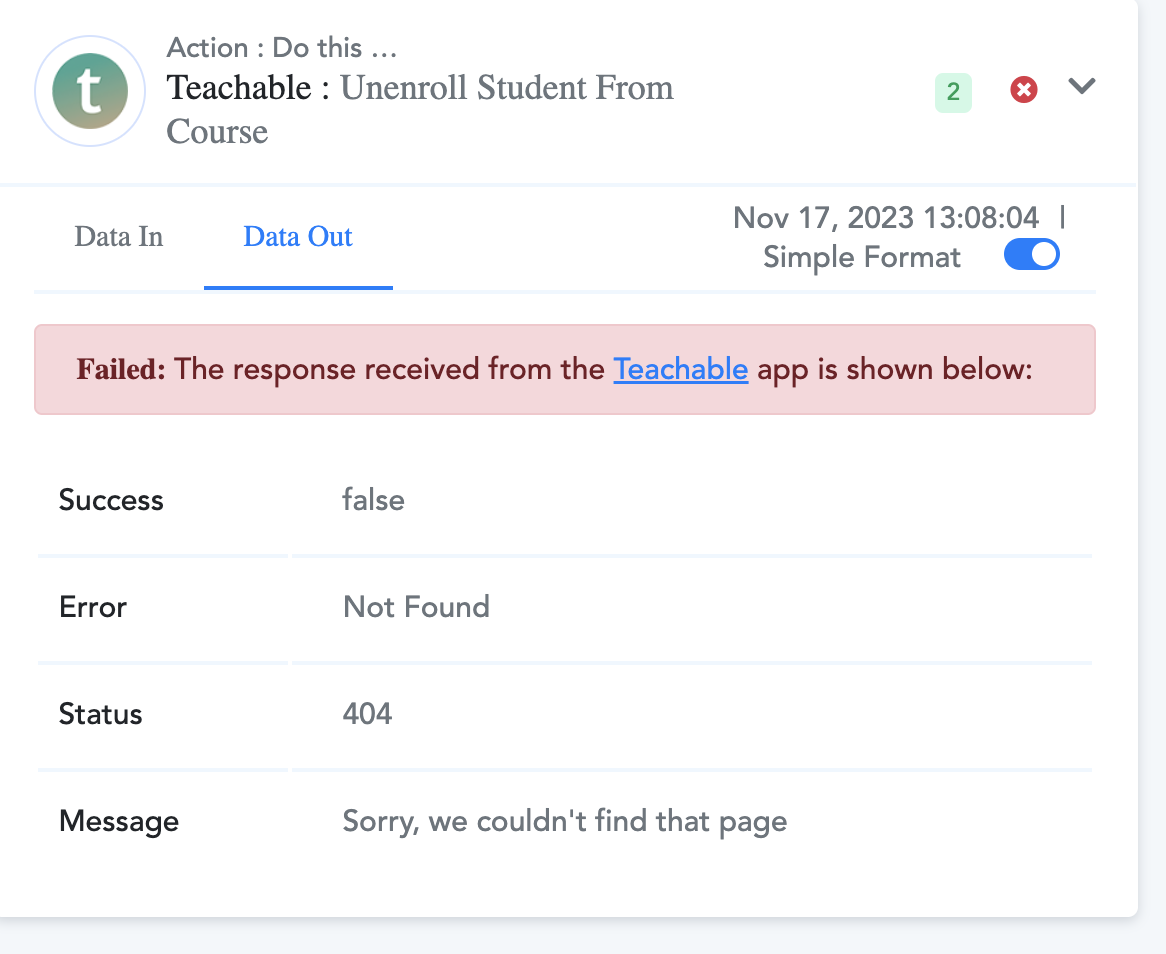Viewport: 1166px width, 954px height.
Task: Click the Sorry, we couldn't find that page message
Action: 564,822
